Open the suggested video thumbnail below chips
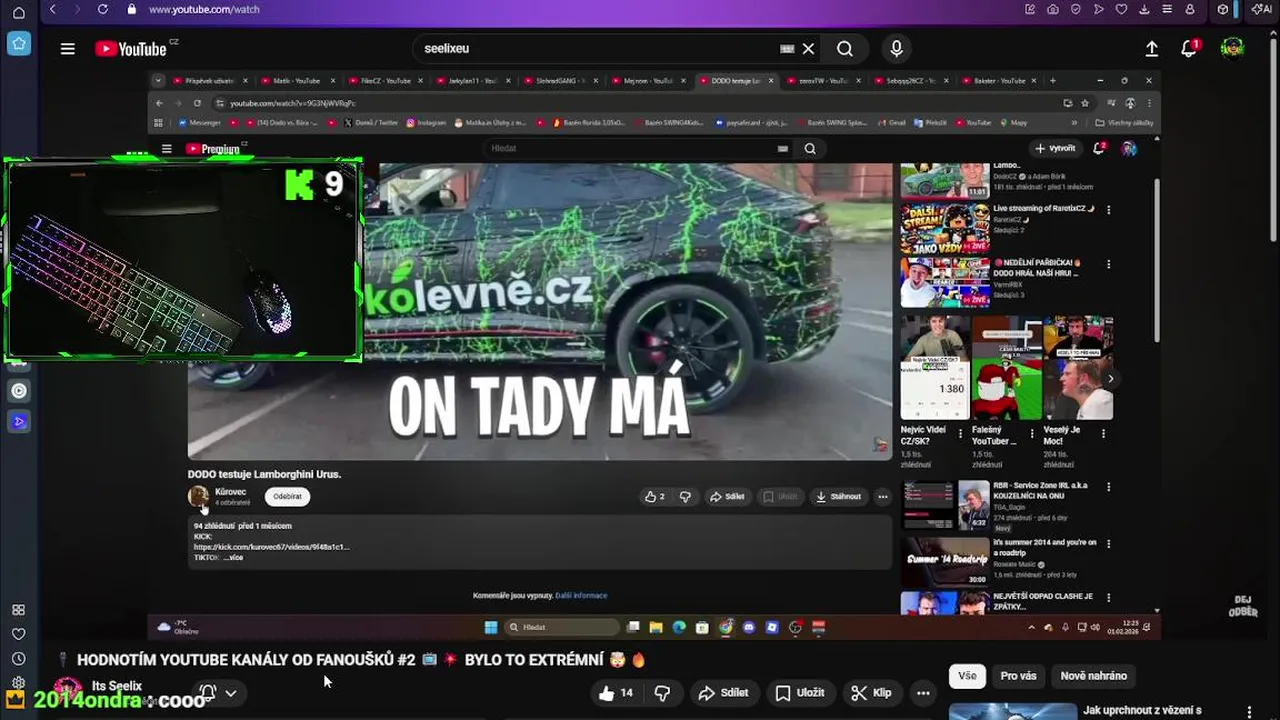 coord(1012,711)
